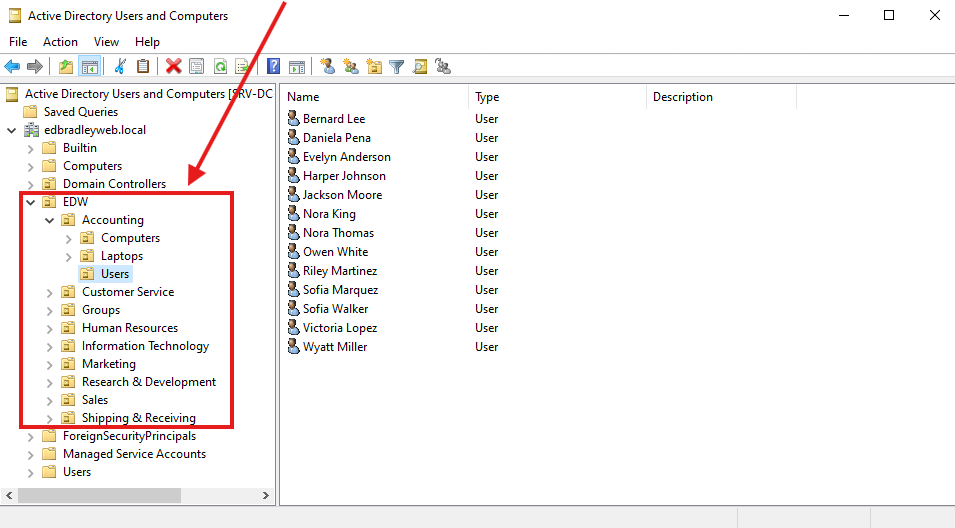Create a new organizational unit icon
955x528 pixels.
tap(374, 66)
